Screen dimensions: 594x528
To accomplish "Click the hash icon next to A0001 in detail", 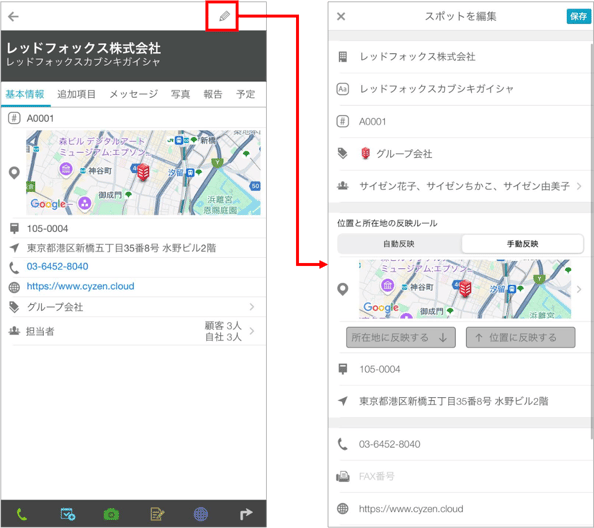I will coord(14,118).
